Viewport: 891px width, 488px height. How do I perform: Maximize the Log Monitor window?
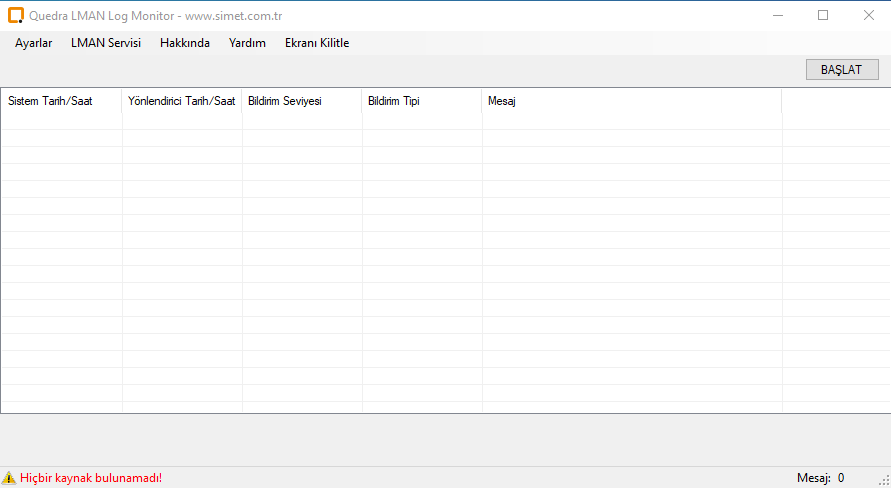click(x=823, y=15)
